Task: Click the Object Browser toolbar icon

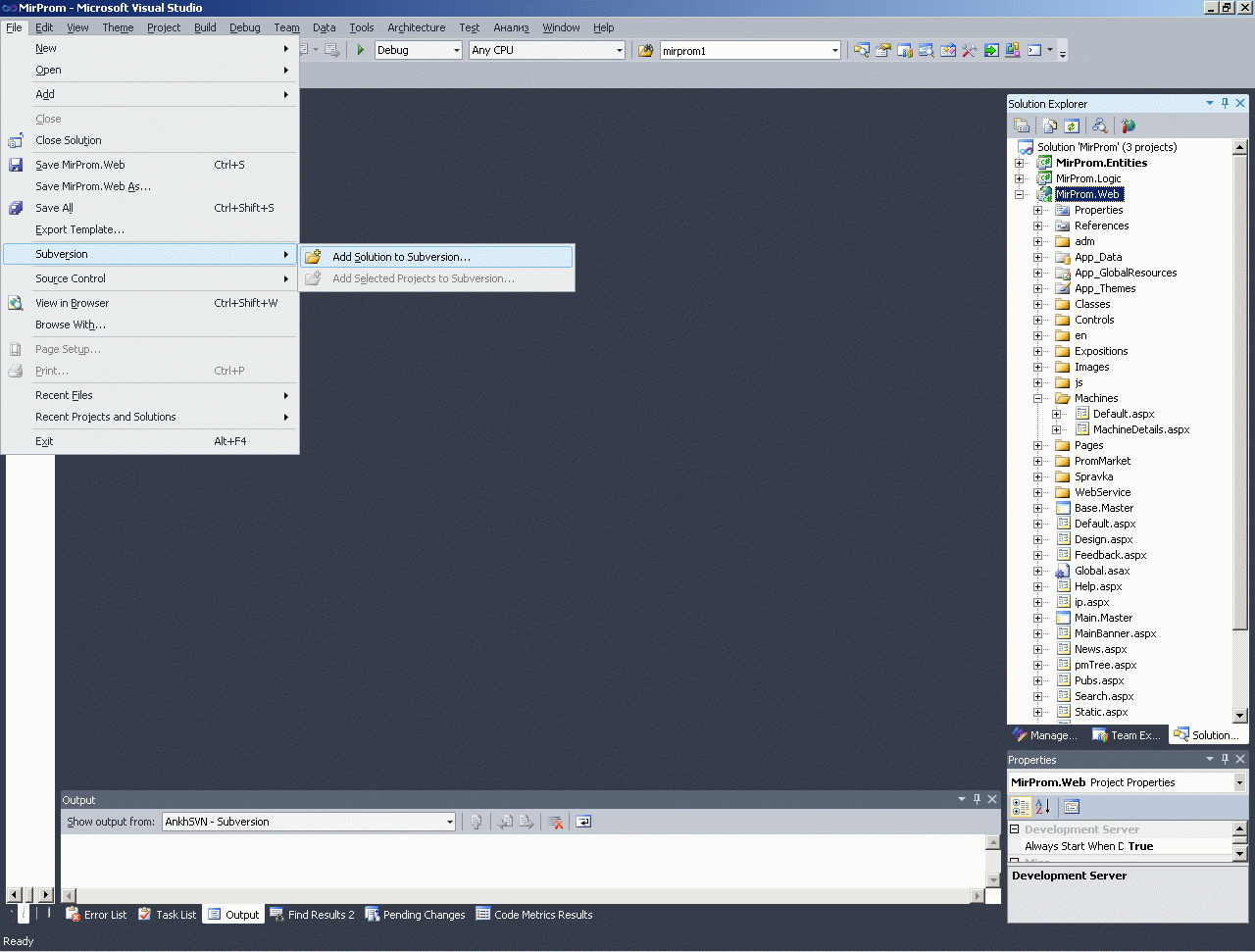Action: coord(948,50)
